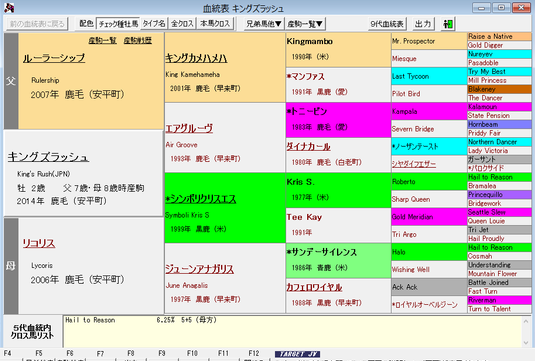Open the 産駒戦歴 link under sire
The height and width of the screenshot is (361, 535).
[138, 41]
